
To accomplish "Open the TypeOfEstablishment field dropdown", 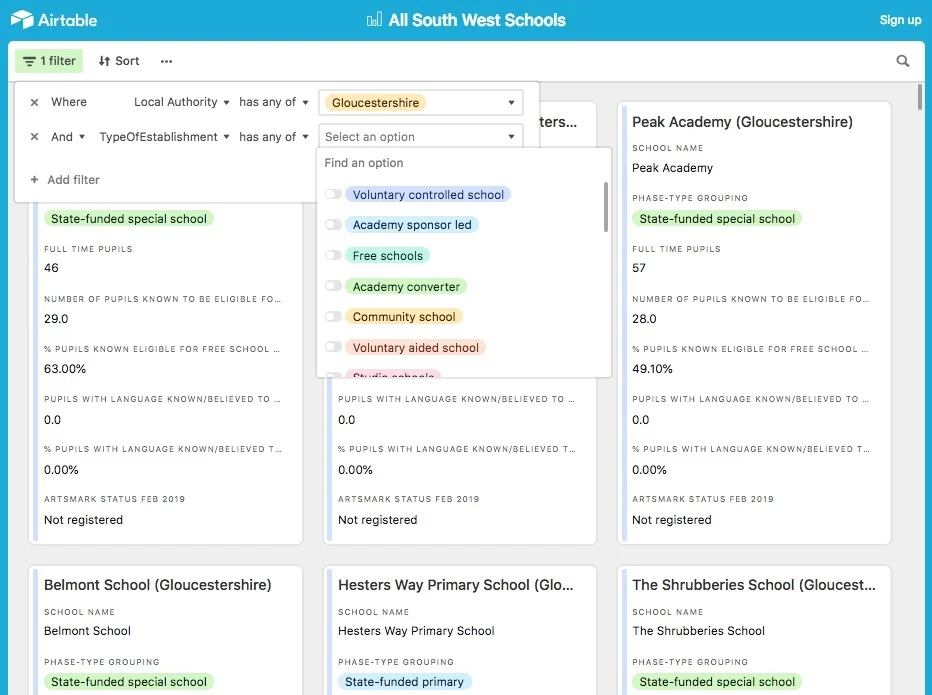I will (164, 137).
